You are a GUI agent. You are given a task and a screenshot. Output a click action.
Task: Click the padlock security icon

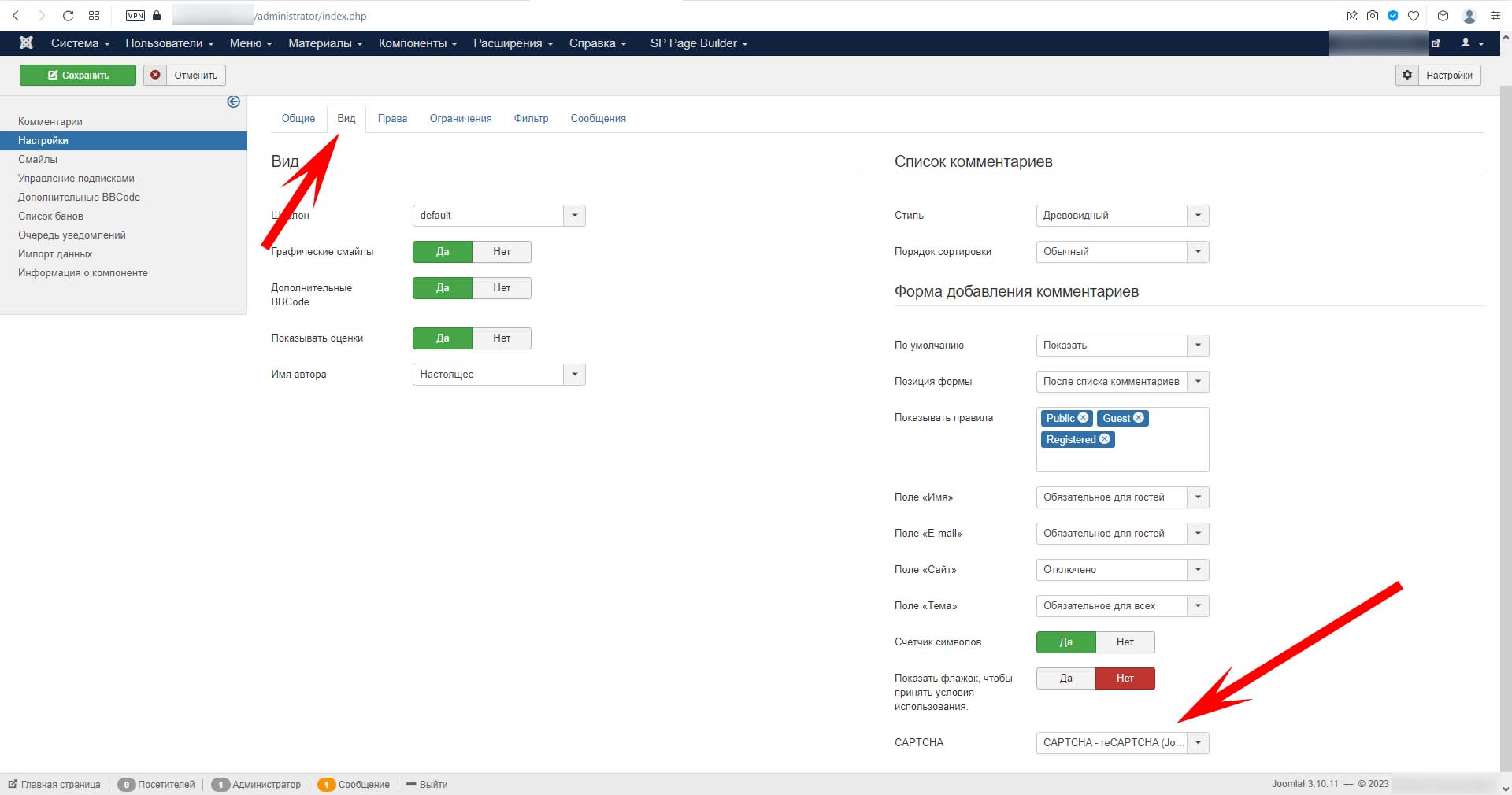coord(157,16)
